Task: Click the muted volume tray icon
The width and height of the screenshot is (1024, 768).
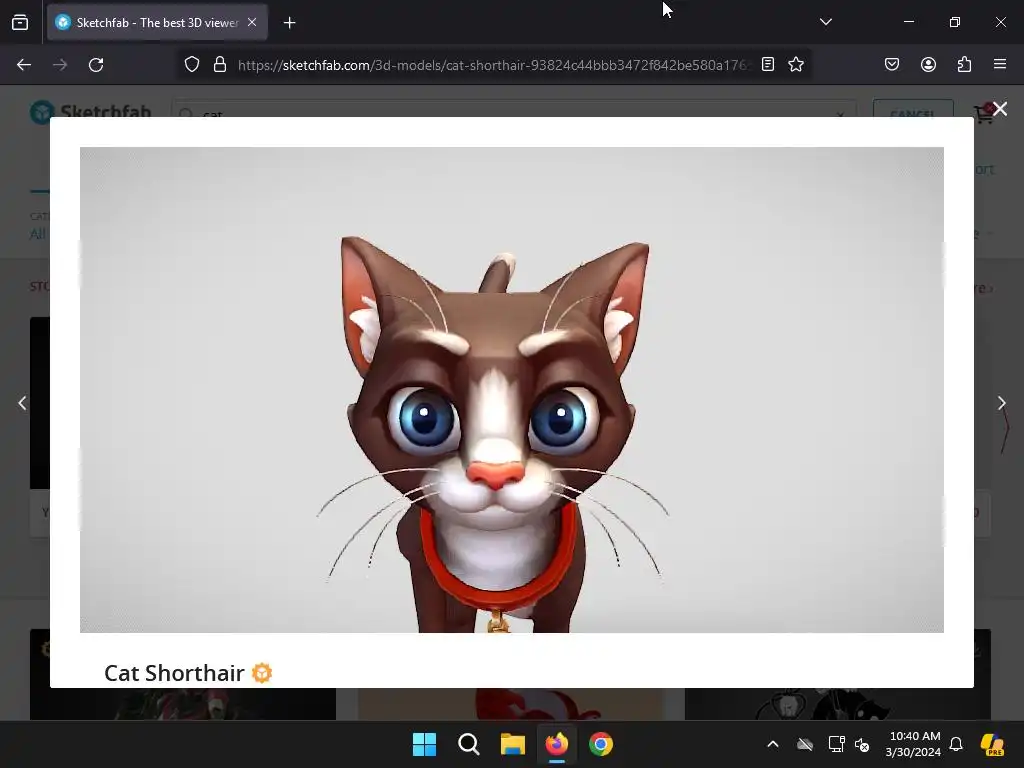Action: coord(862,744)
